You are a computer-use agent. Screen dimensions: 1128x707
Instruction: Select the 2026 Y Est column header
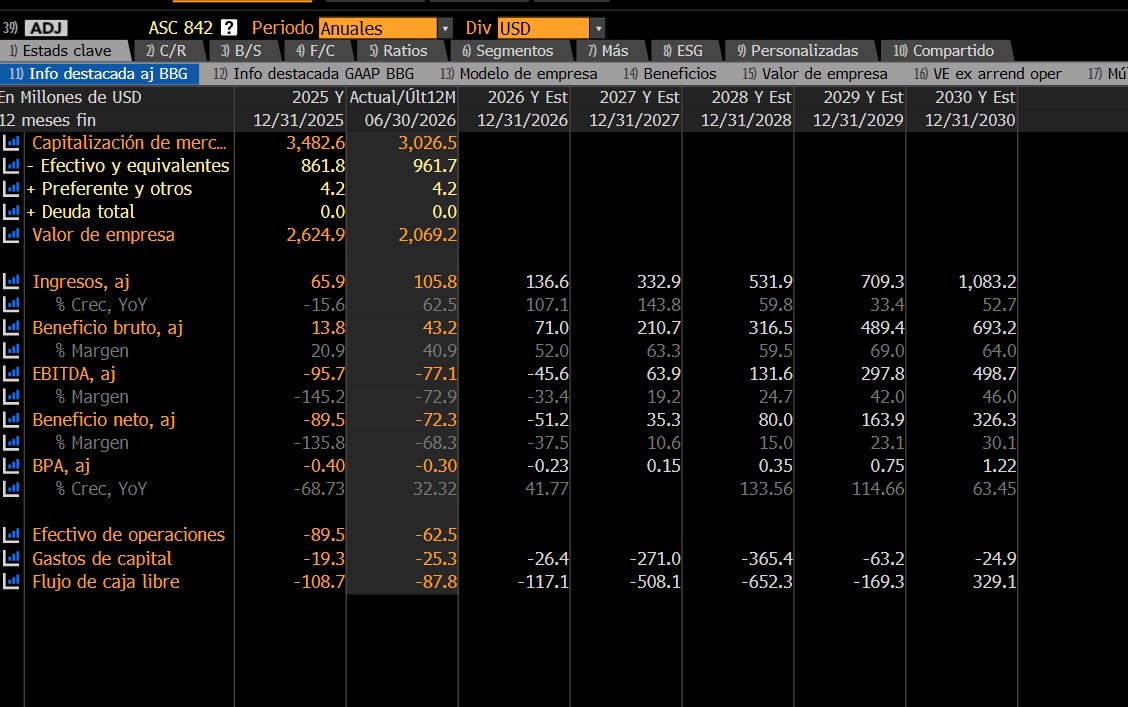(527, 97)
